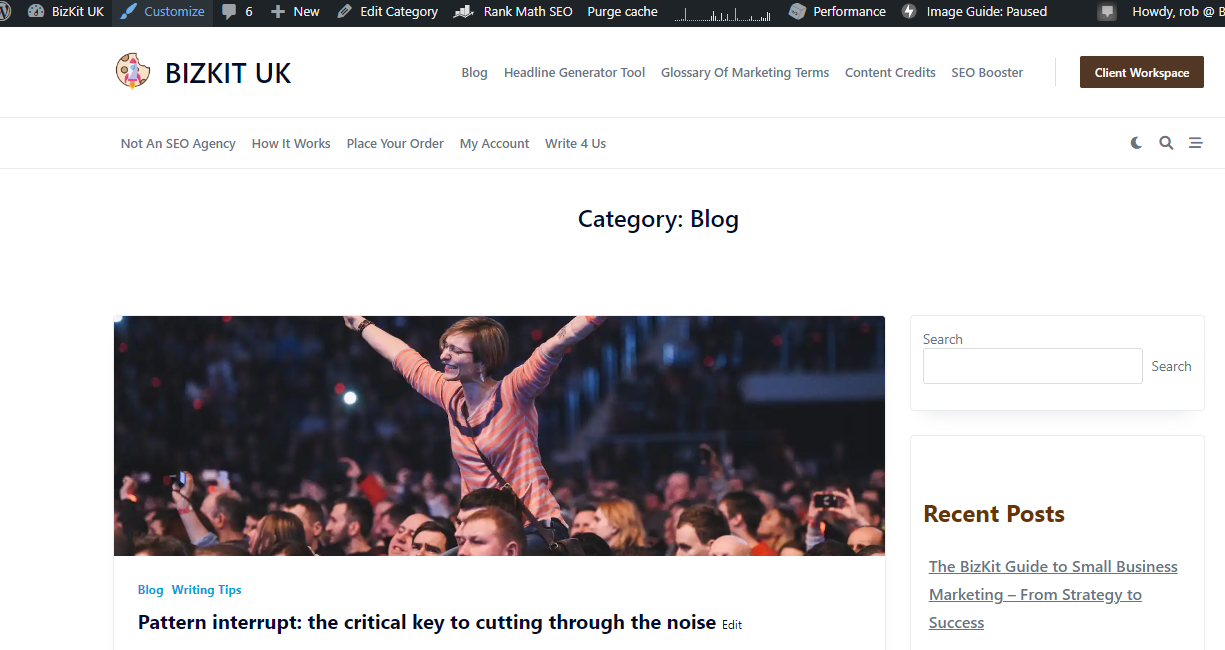1225x650 pixels.
Task: Click the BizKit UK rocket logo image
Action: tap(133, 71)
